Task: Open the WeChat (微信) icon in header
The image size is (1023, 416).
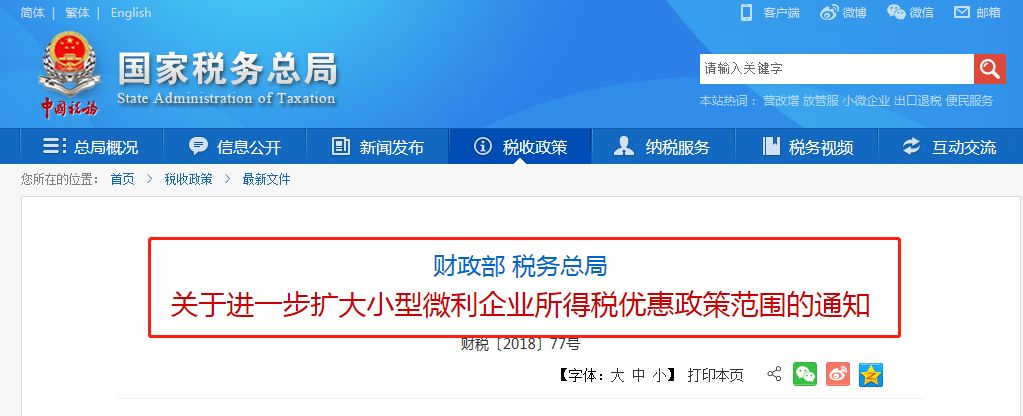Action: pyautogui.click(x=896, y=12)
